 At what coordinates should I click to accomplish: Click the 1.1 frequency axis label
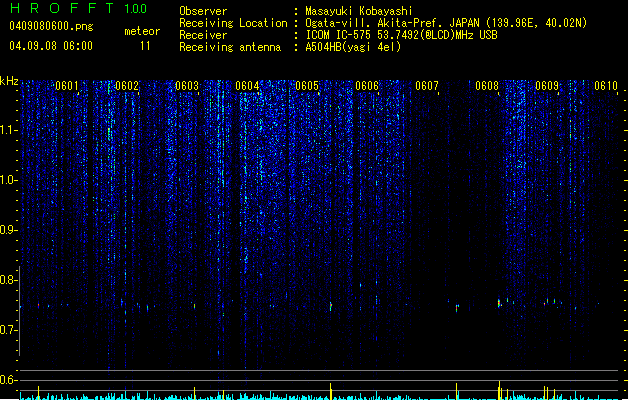tap(9, 130)
